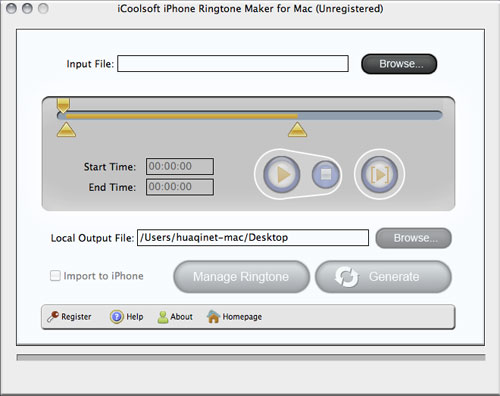Screen dimensions: 500x396
Task: Click the start triangle marker under the timeline
Action: (x=66, y=130)
